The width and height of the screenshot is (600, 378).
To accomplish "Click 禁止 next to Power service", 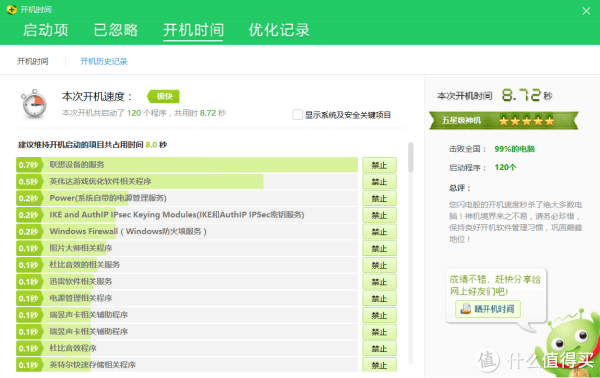I will coord(379,199).
